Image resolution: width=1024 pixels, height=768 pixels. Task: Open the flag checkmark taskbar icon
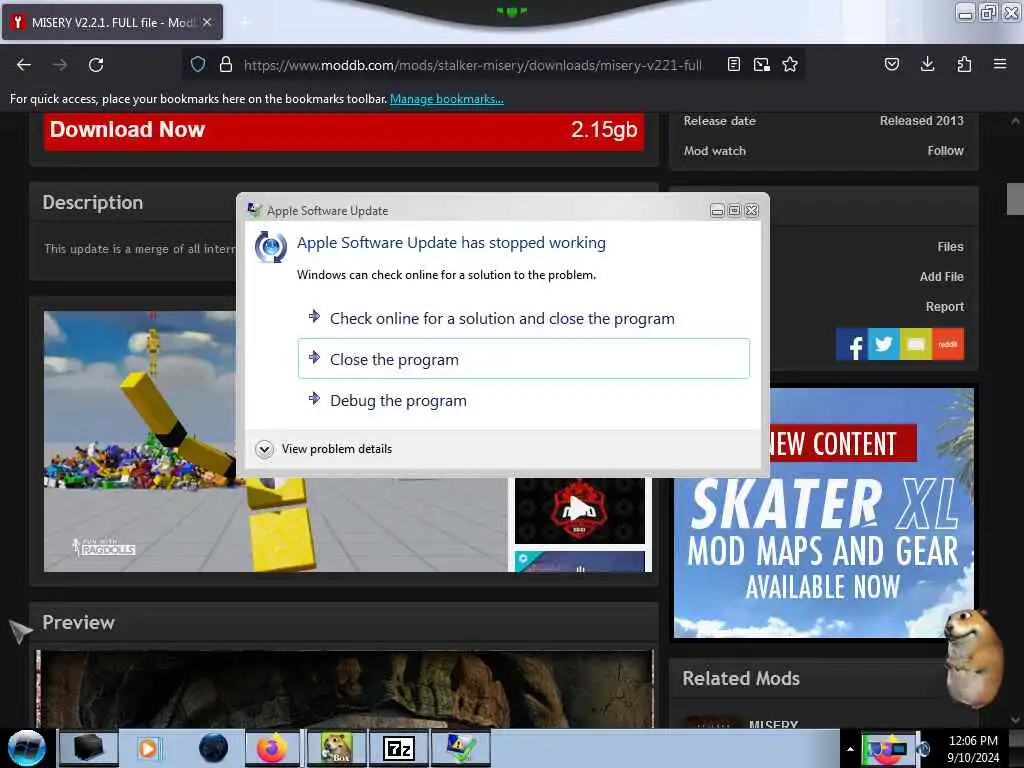click(x=461, y=748)
